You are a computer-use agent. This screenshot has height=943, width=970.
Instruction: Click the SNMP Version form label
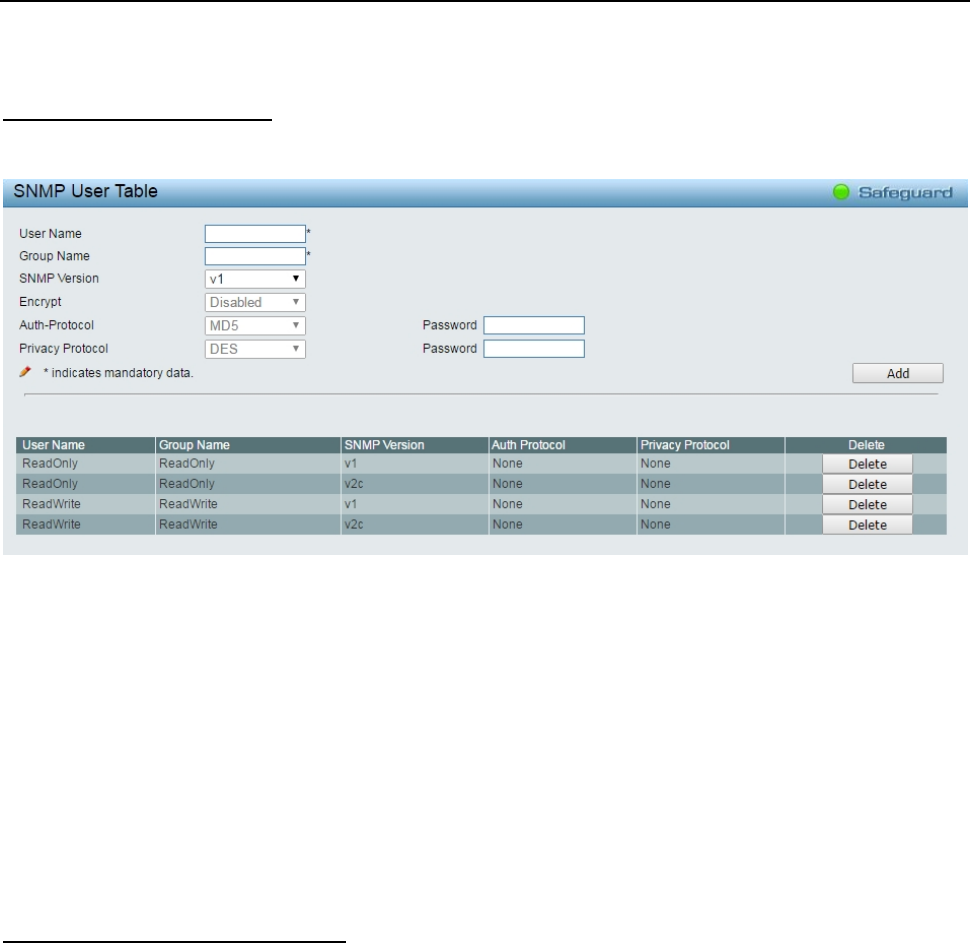click(x=59, y=278)
